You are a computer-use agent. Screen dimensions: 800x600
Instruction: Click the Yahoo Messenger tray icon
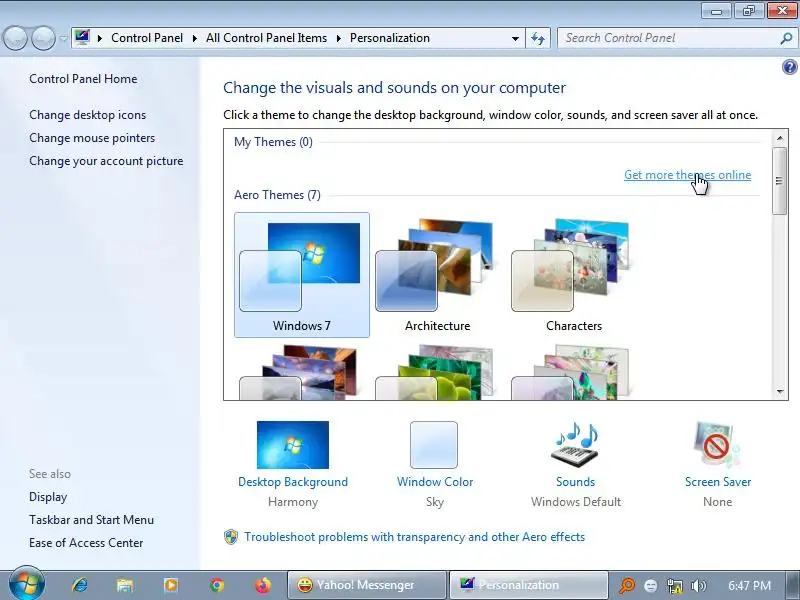(651, 586)
